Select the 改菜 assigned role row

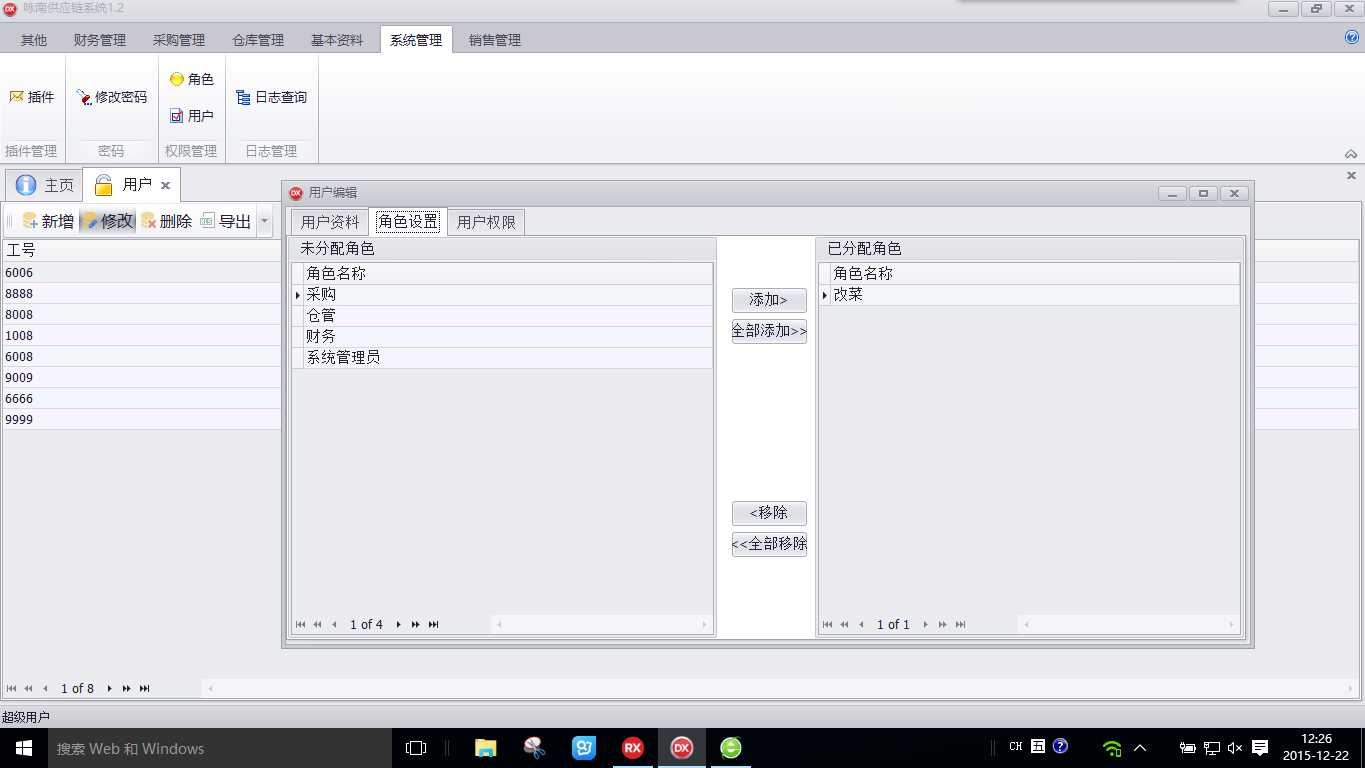tap(1029, 295)
